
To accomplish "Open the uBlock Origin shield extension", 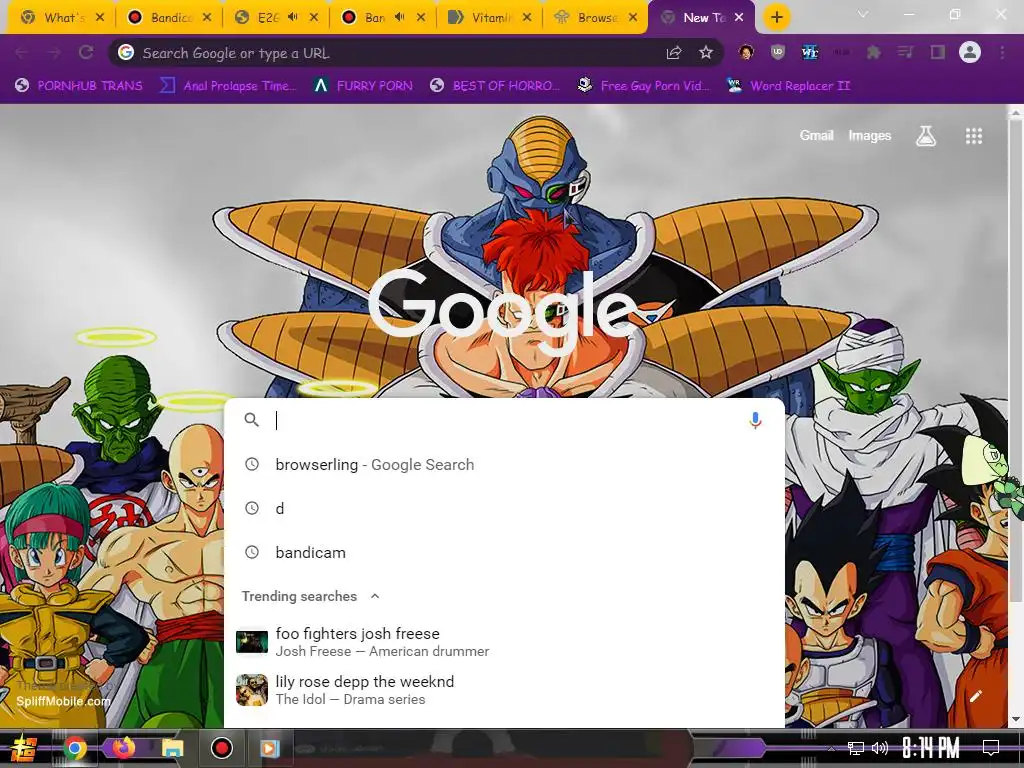I will coord(777,53).
